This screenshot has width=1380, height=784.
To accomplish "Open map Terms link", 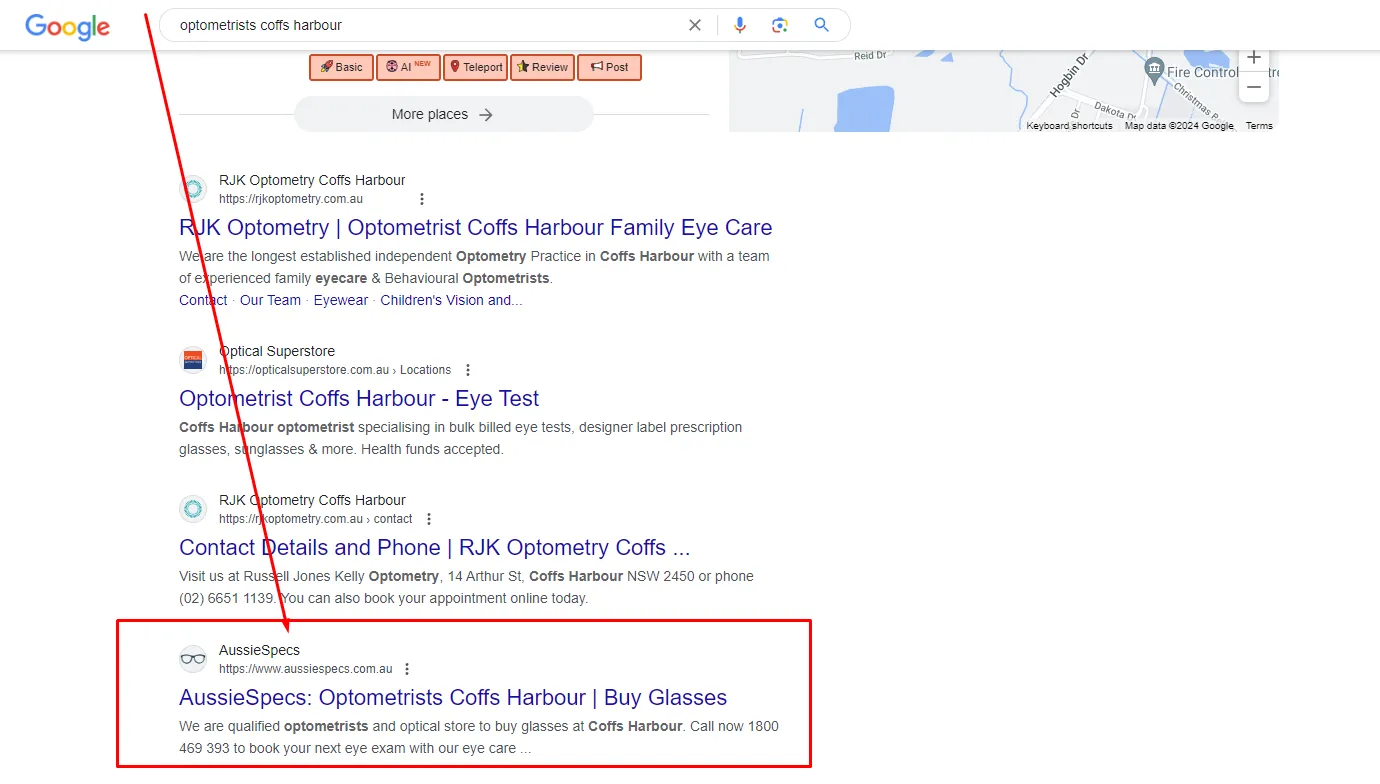I will pyautogui.click(x=1259, y=126).
